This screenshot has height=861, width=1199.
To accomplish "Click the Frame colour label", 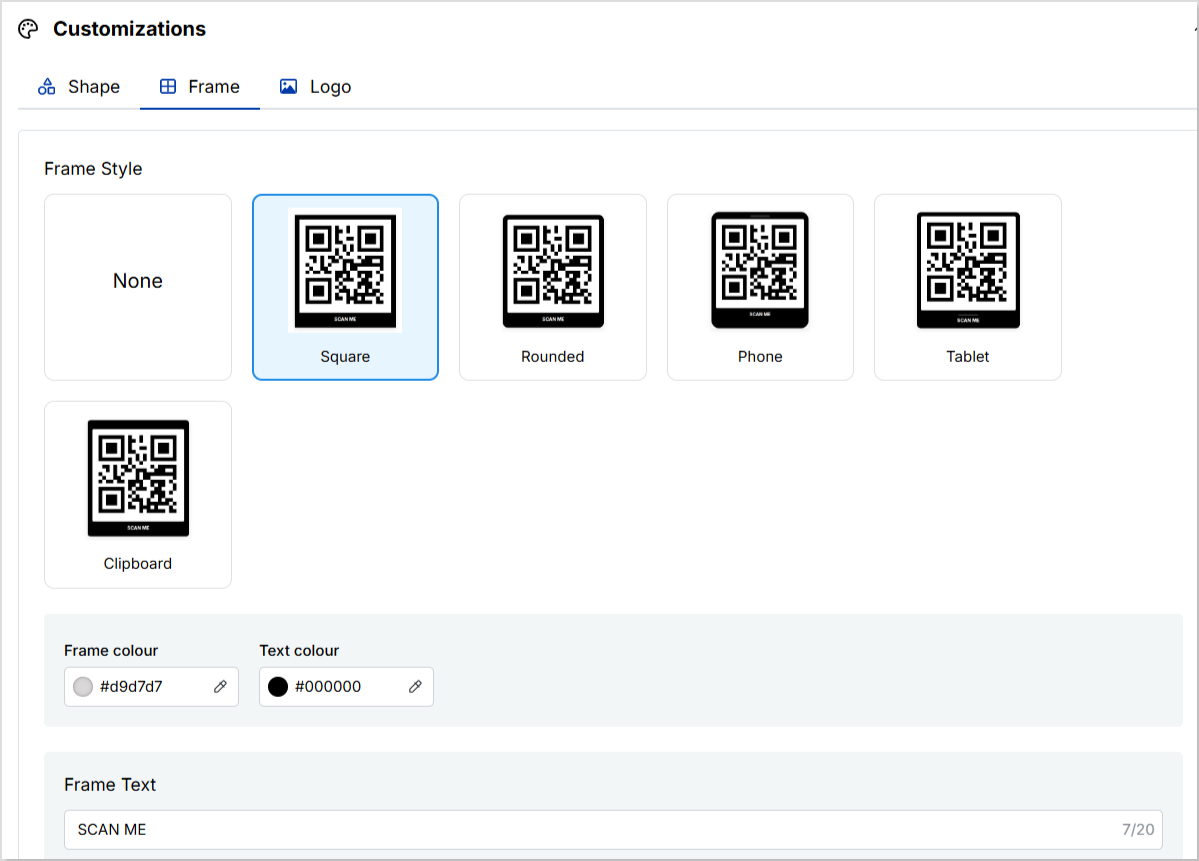I will tap(111, 651).
